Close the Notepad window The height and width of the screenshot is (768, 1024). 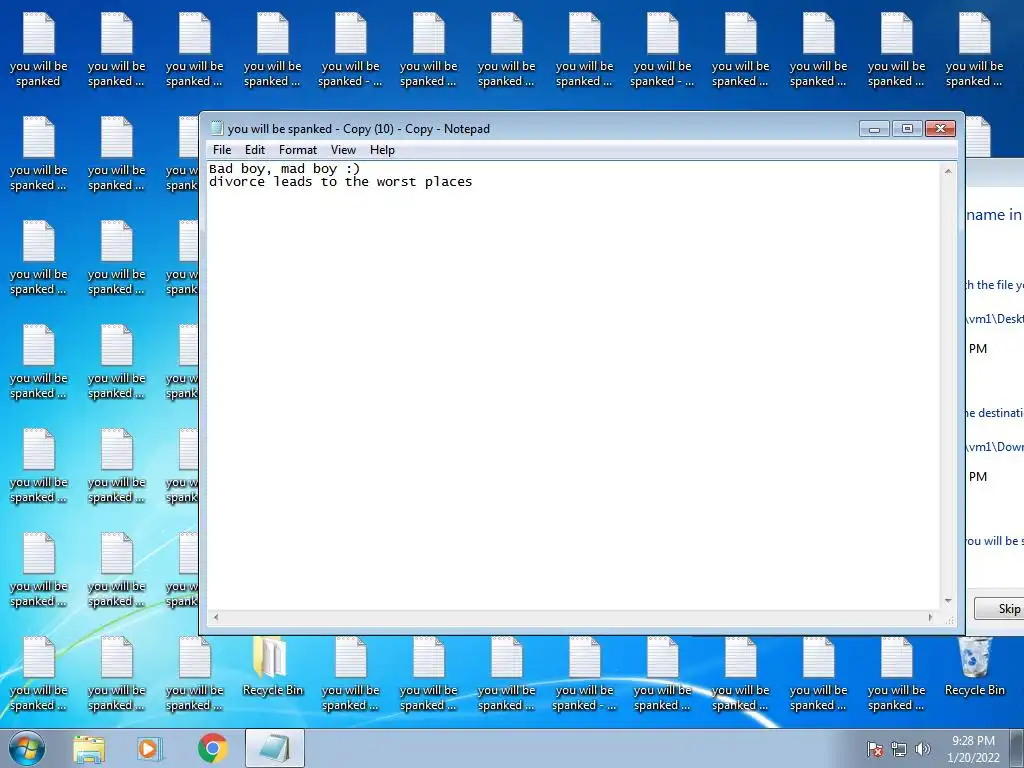pyautogui.click(x=940, y=129)
